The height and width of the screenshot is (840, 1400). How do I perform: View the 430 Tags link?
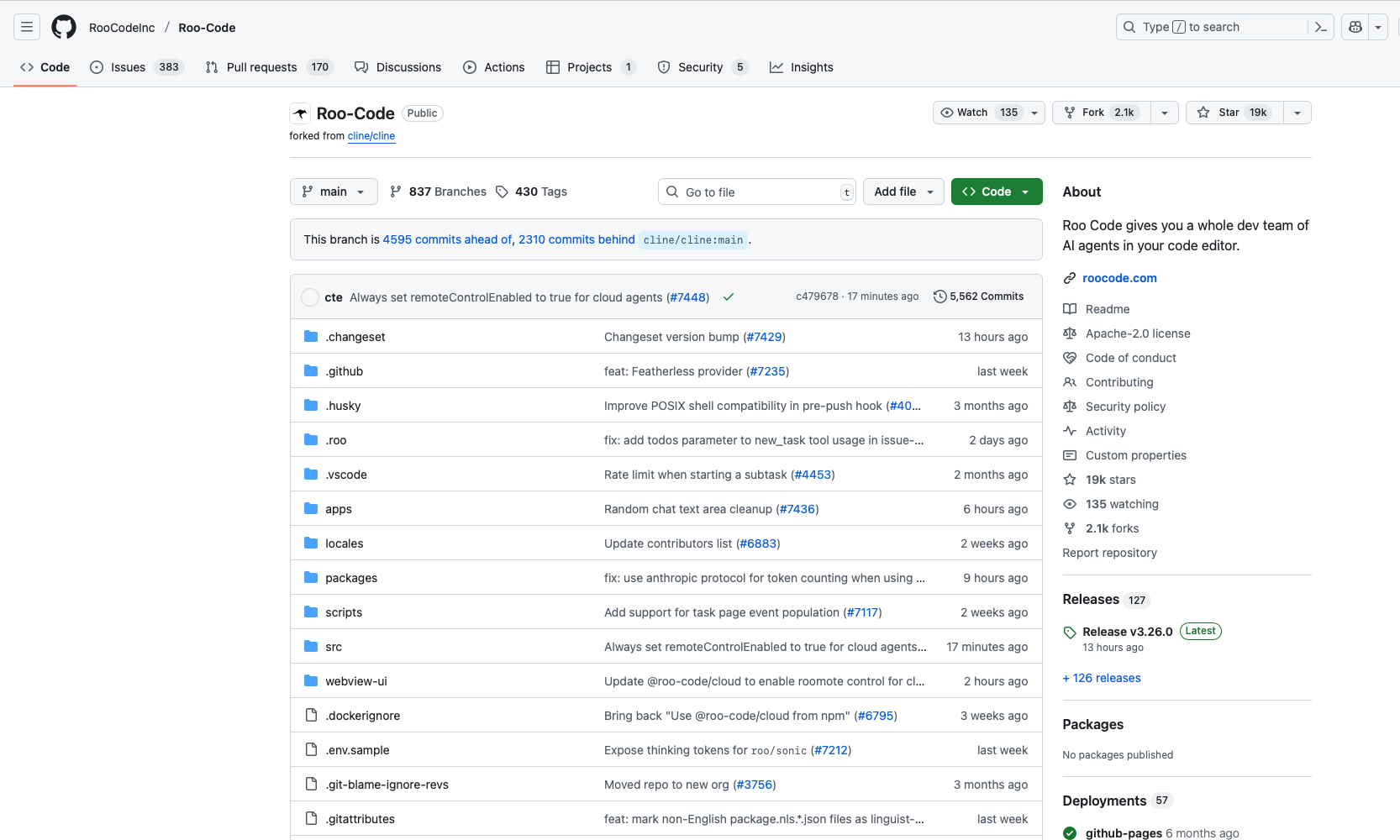(x=531, y=192)
